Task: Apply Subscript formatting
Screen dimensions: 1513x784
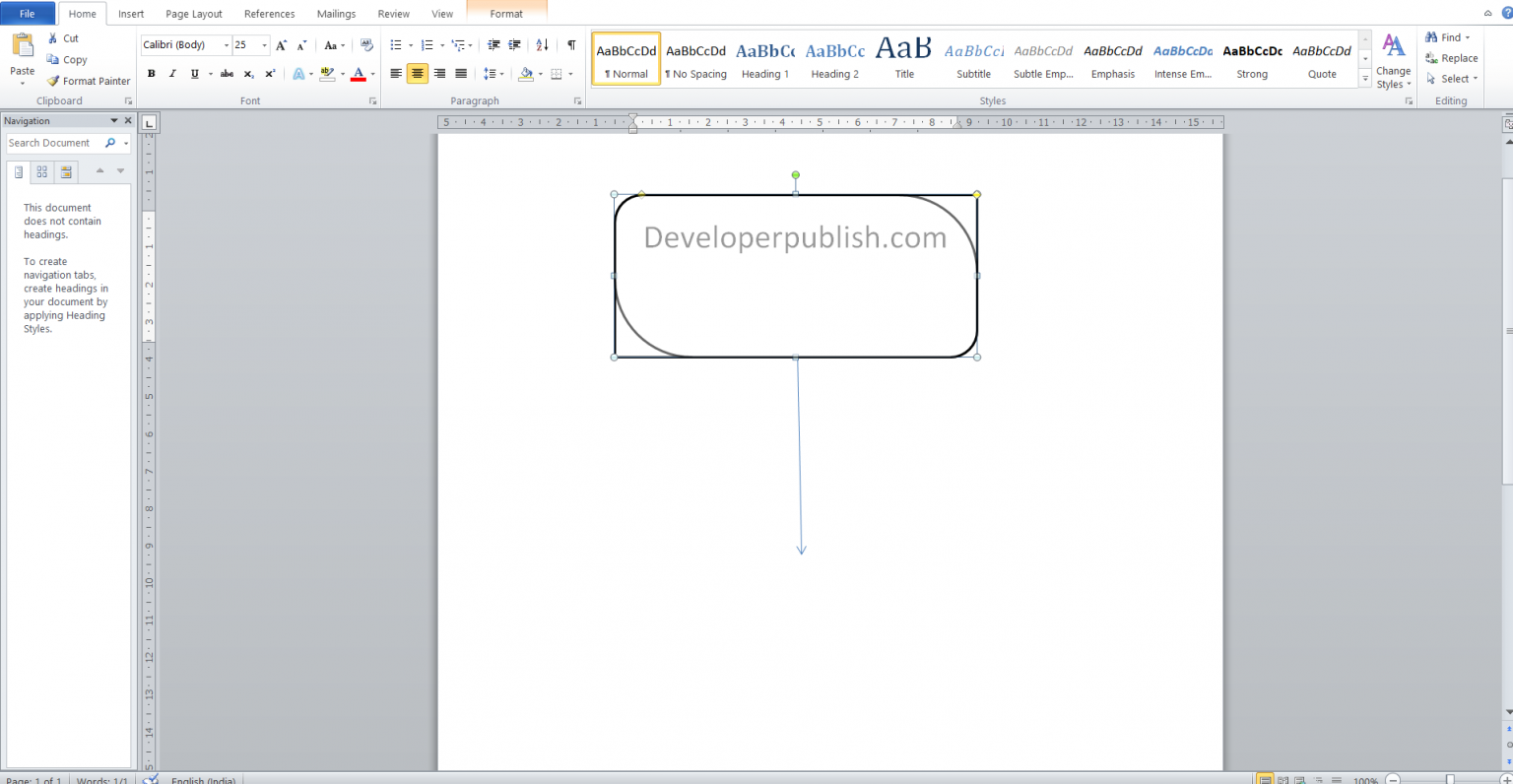Action: (x=248, y=73)
